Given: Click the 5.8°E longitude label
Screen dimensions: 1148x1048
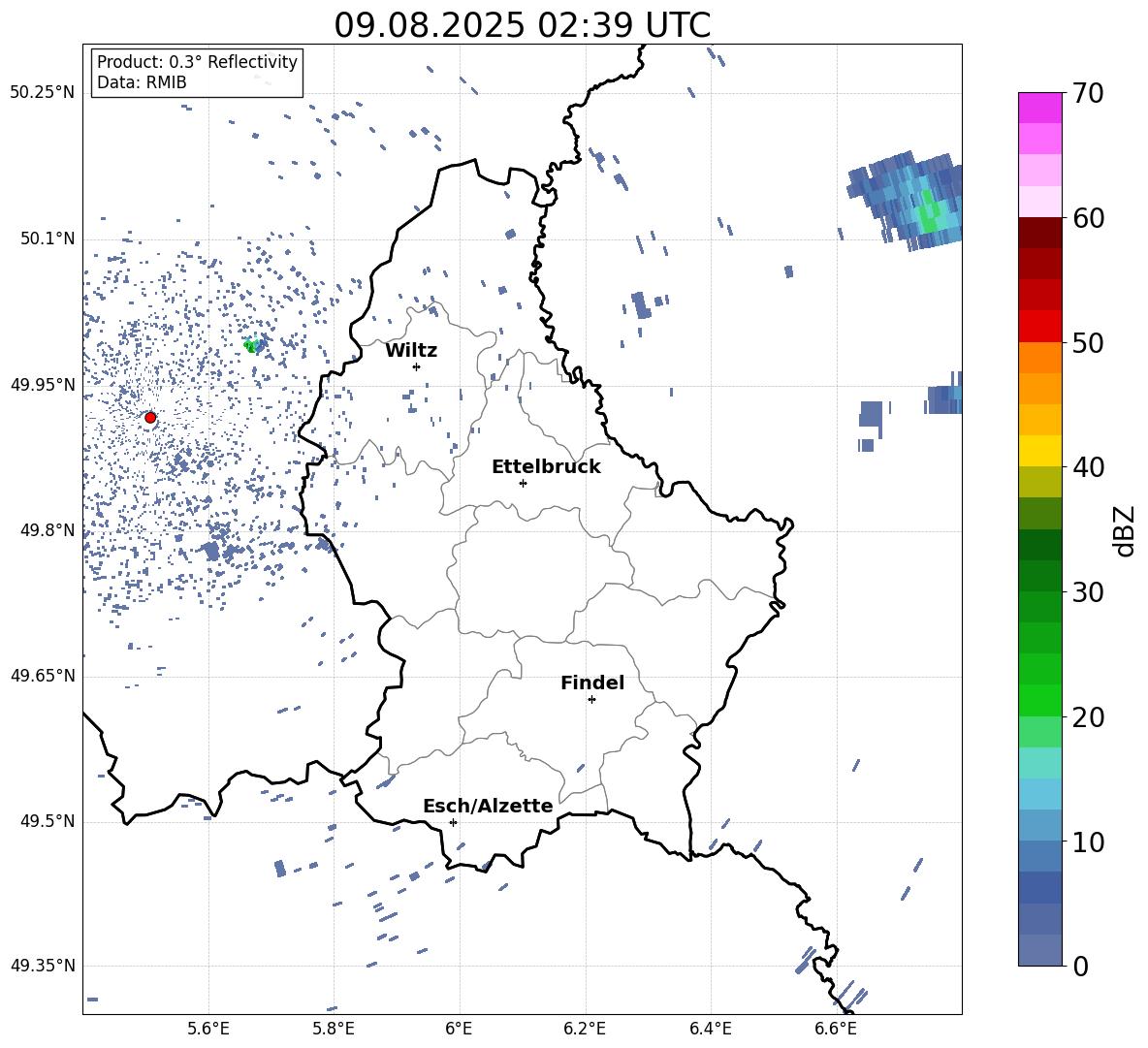Looking at the screenshot, I should click(x=334, y=1029).
